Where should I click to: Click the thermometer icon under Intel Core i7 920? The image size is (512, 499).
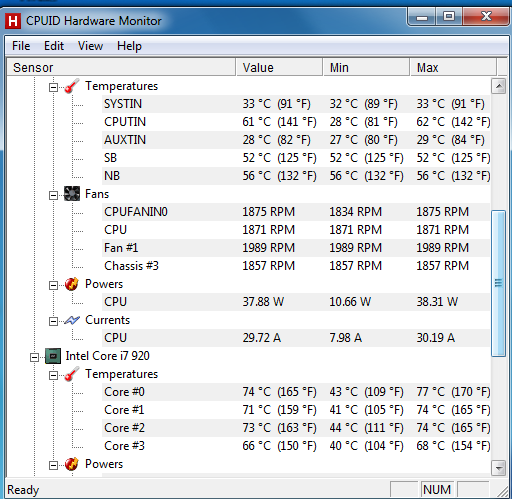[72, 374]
